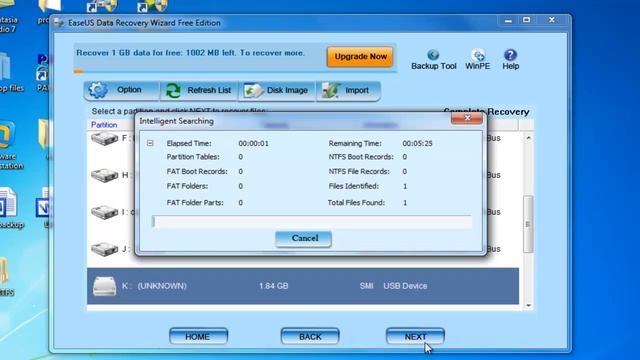
Task: Open the Help icon
Action: tap(511, 60)
